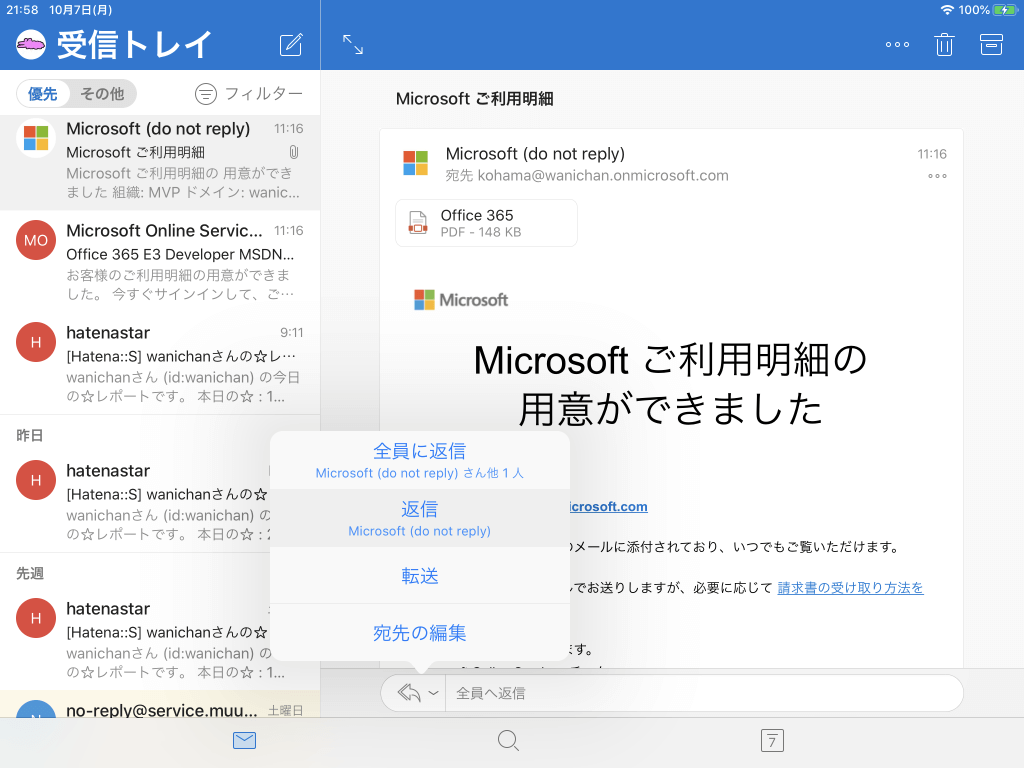Open the Microsoft (do not reply) email in list

(160, 162)
